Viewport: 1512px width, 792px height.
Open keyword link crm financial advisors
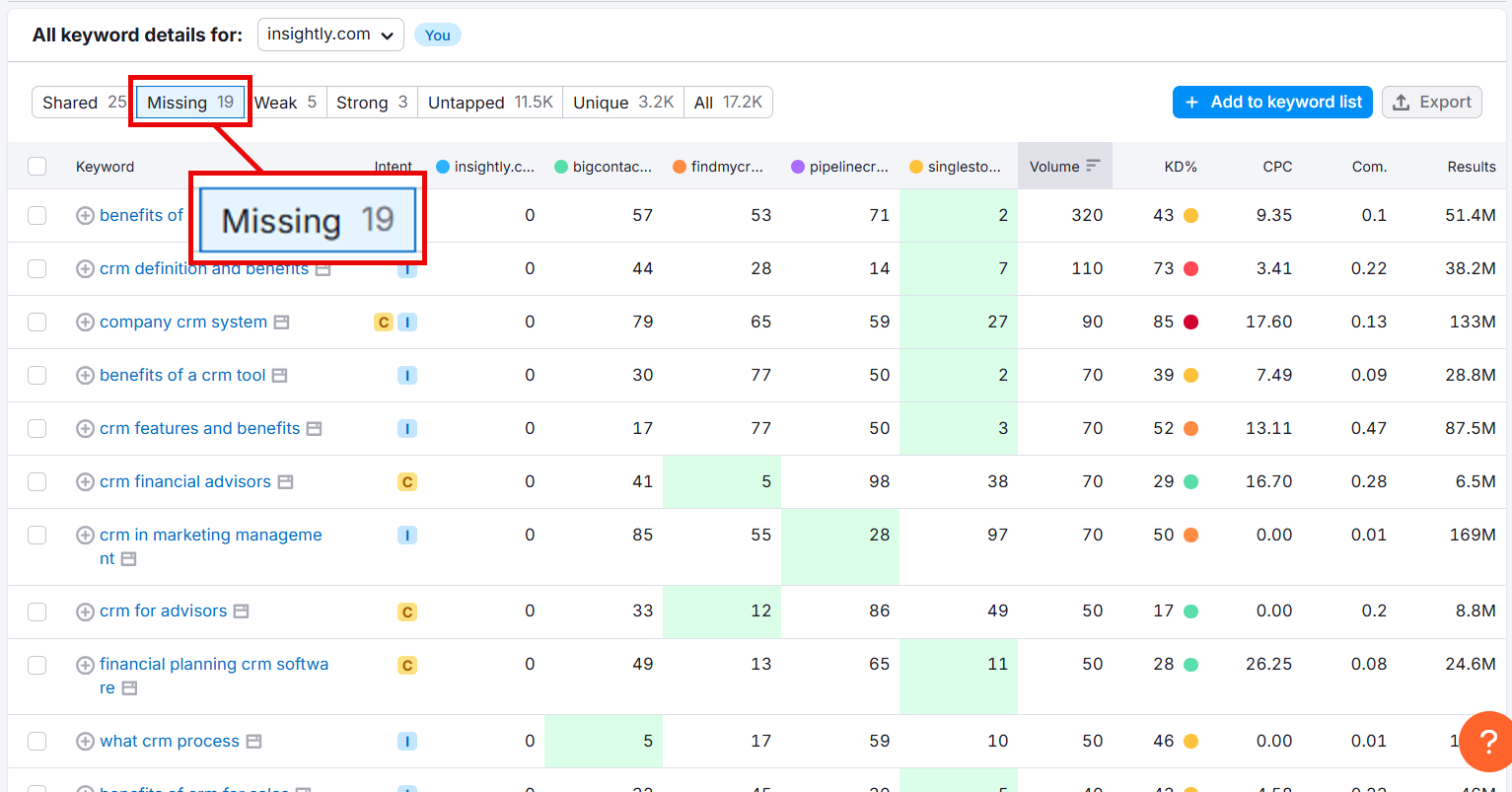click(x=185, y=481)
